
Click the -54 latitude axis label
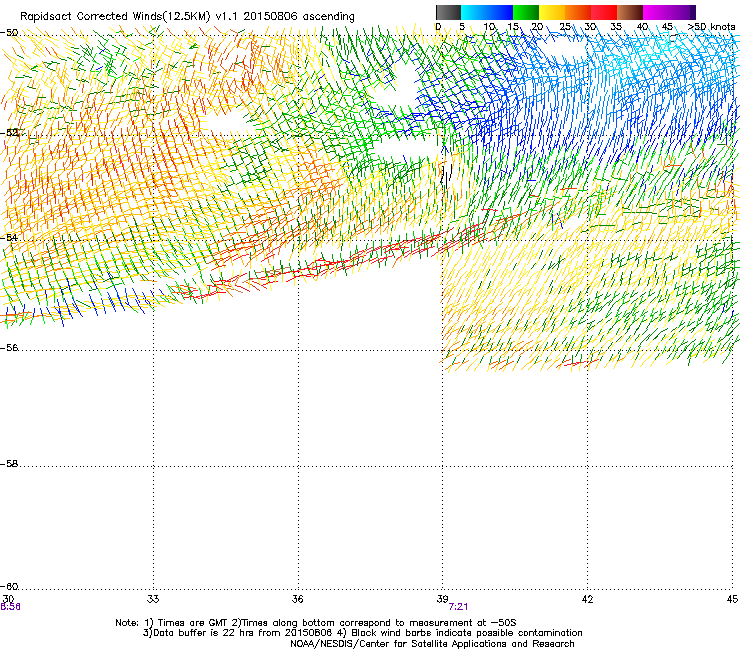point(9,237)
